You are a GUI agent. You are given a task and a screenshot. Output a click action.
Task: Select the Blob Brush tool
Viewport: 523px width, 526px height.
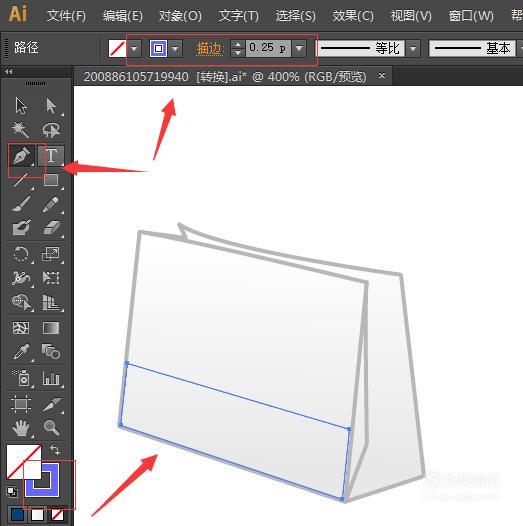[x=21, y=228]
